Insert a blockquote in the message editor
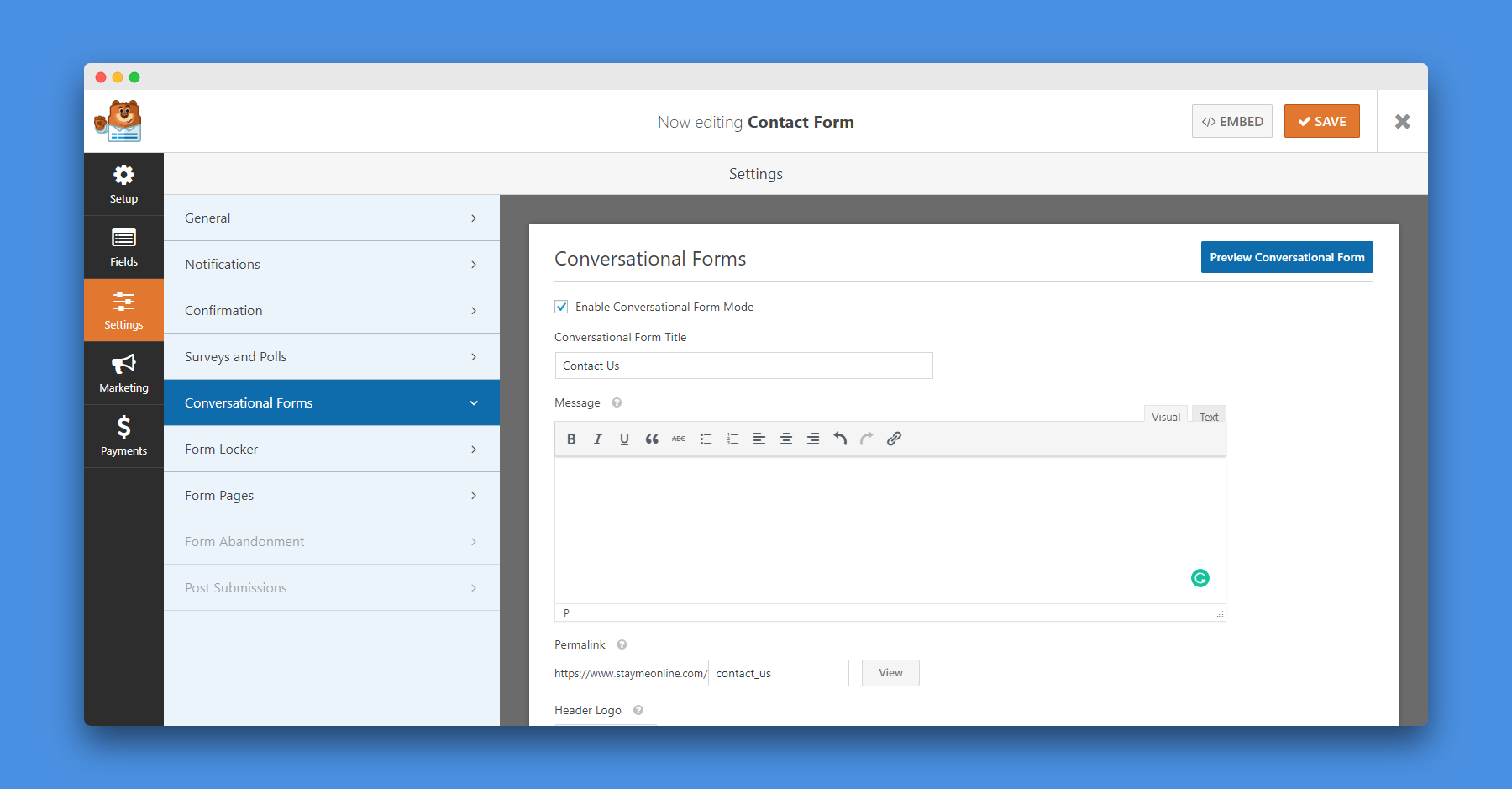1512x789 pixels. [652, 438]
